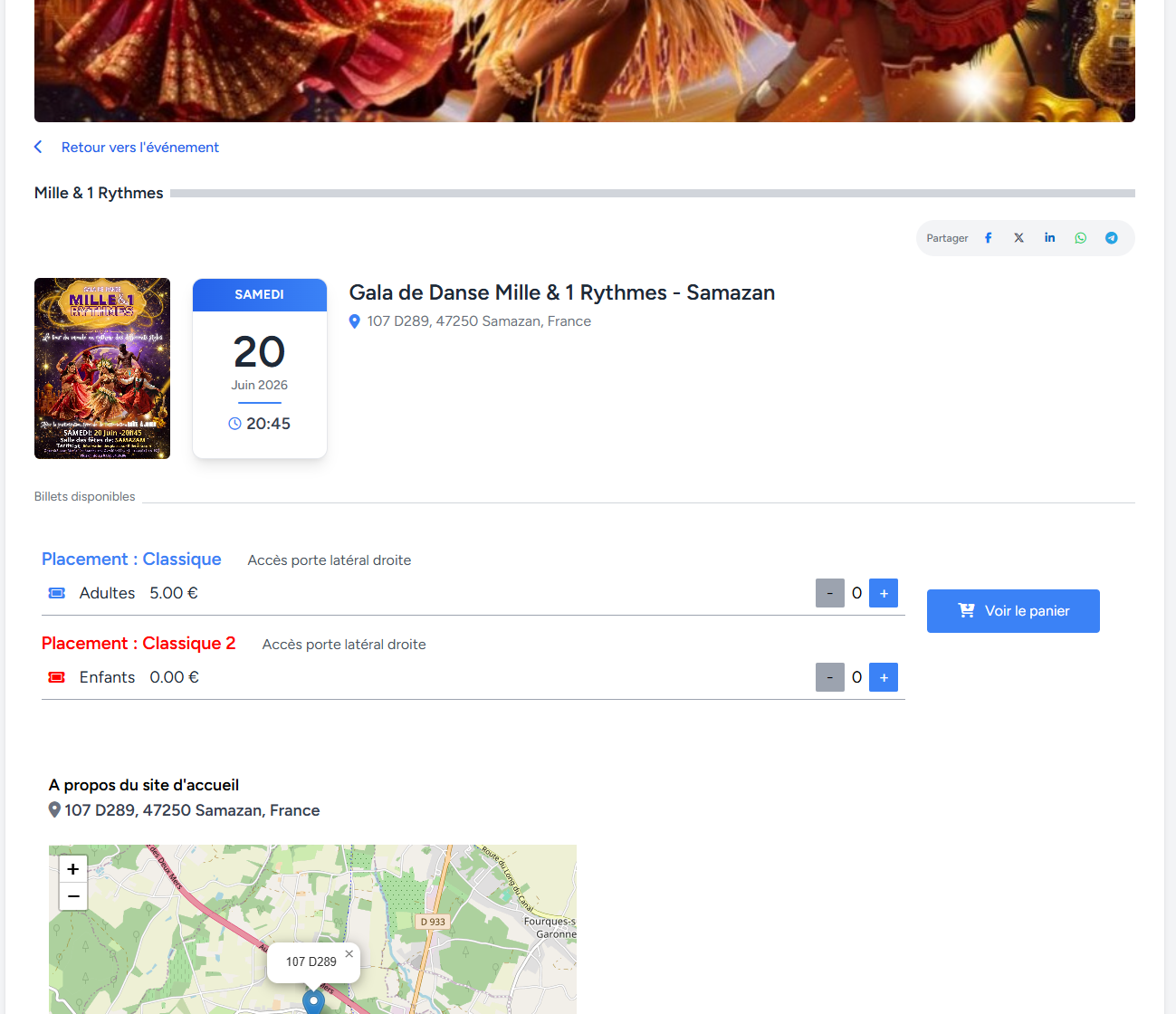Viewport: 1176px width, 1014px height.
Task: Click the Mille & 1 Rythmes event poster
Action: (x=101, y=368)
